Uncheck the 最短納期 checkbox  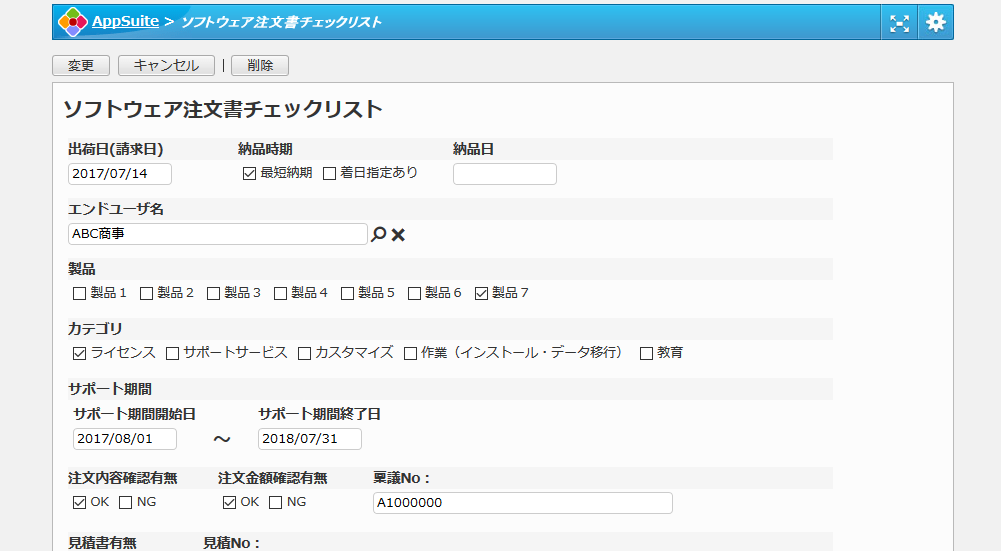[250, 173]
